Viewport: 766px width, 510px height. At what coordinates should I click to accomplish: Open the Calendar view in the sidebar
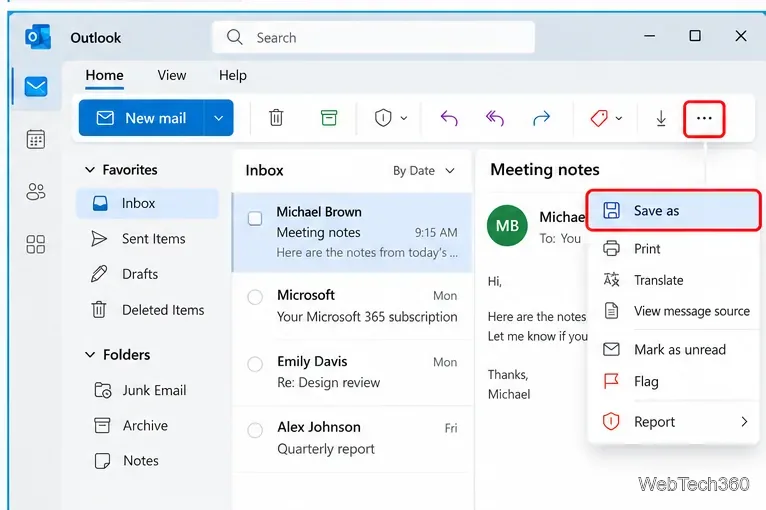click(36, 139)
